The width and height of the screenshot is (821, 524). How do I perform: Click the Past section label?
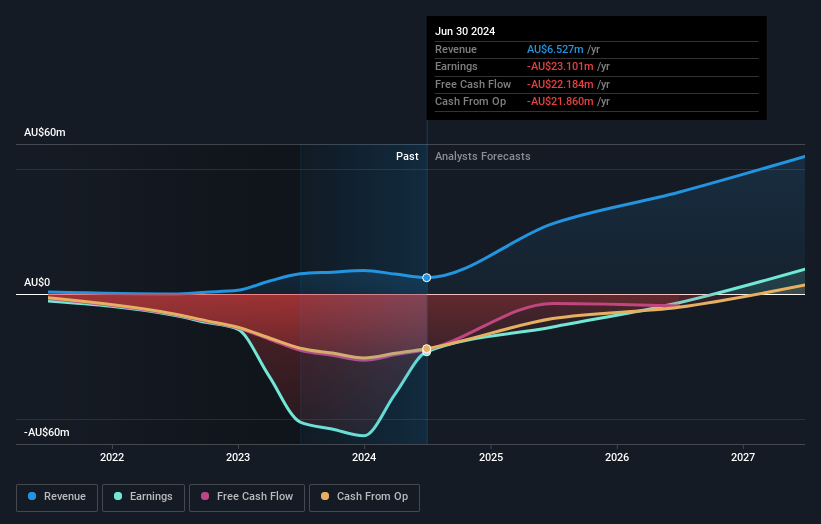pyautogui.click(x=407, y=156)
